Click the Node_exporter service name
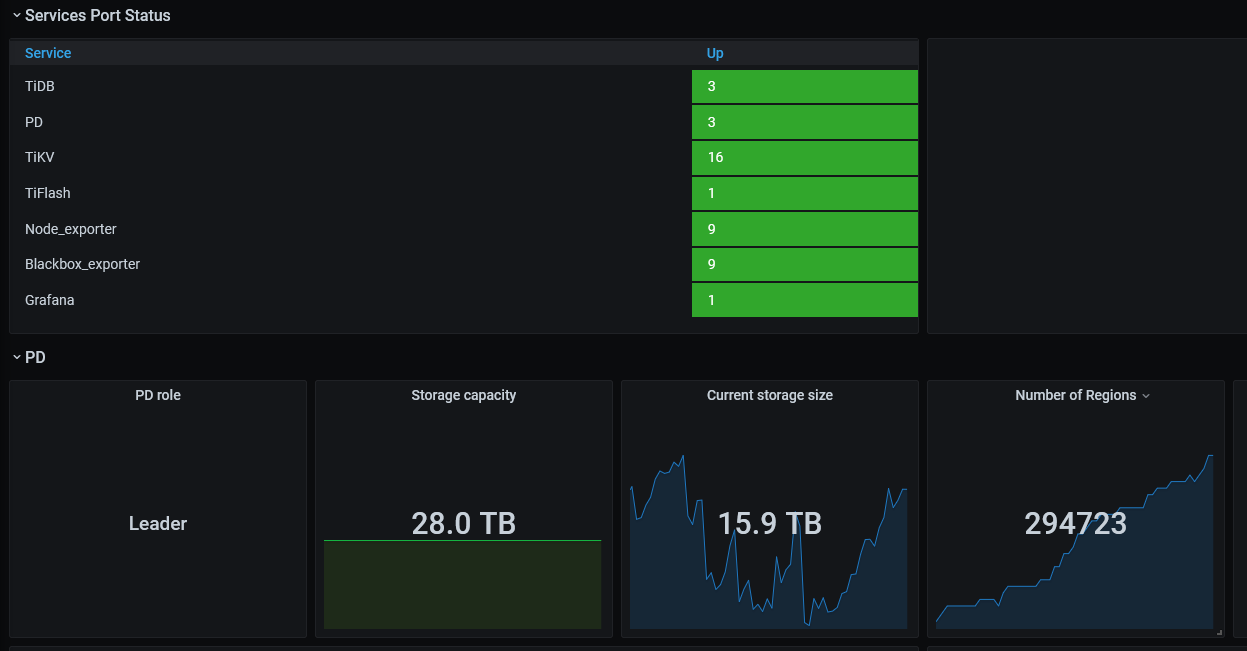 (x=71, y=229)
